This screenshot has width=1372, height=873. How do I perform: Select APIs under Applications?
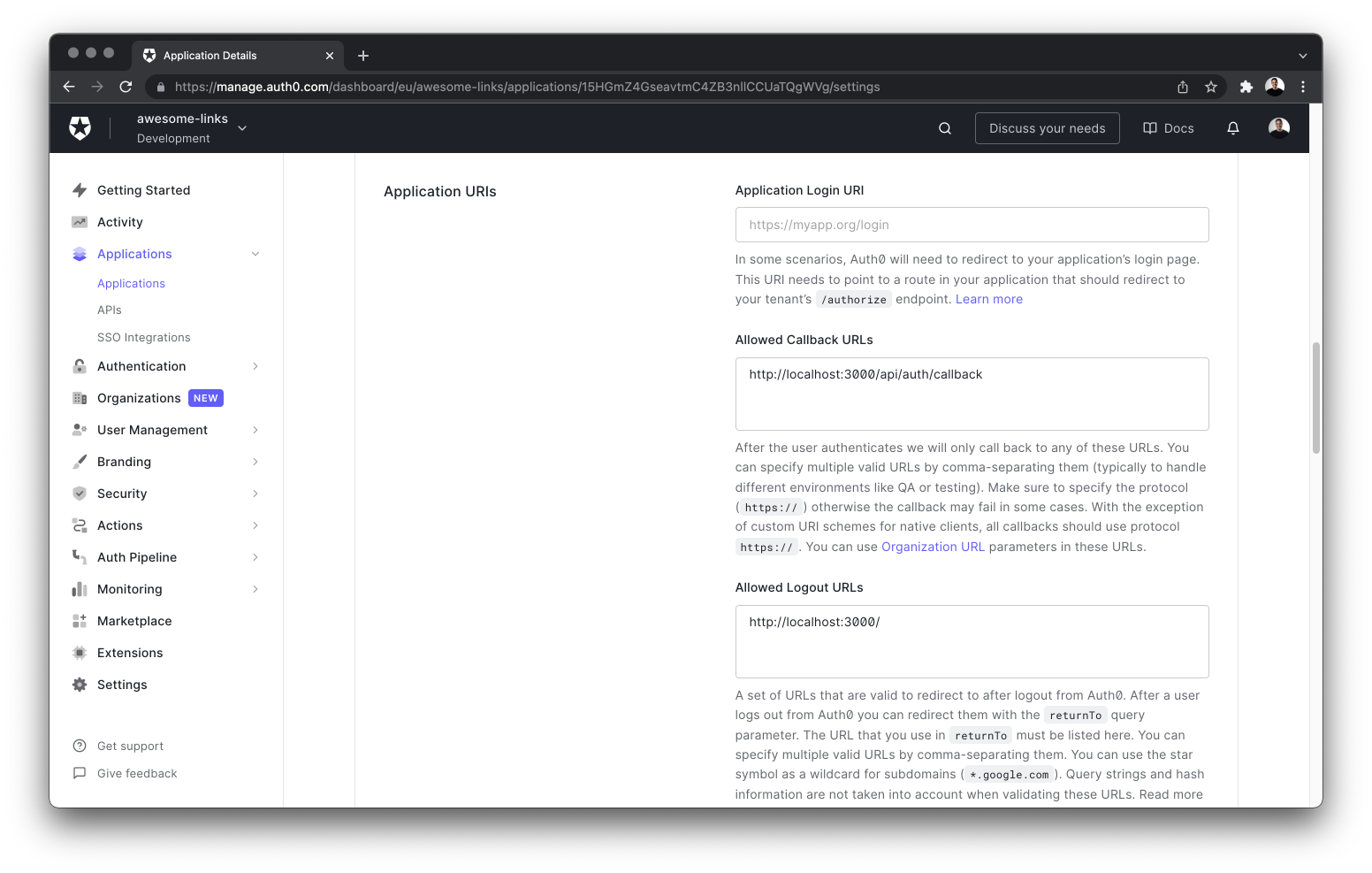pyautogui.click(x=109, y=310)
